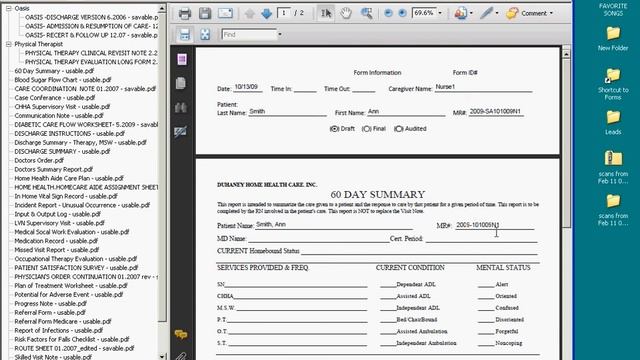Open upper scans from Feb 11 folder
Viewport: 640px width, 360px height.
pyautogui.click(x=613, y=167)
